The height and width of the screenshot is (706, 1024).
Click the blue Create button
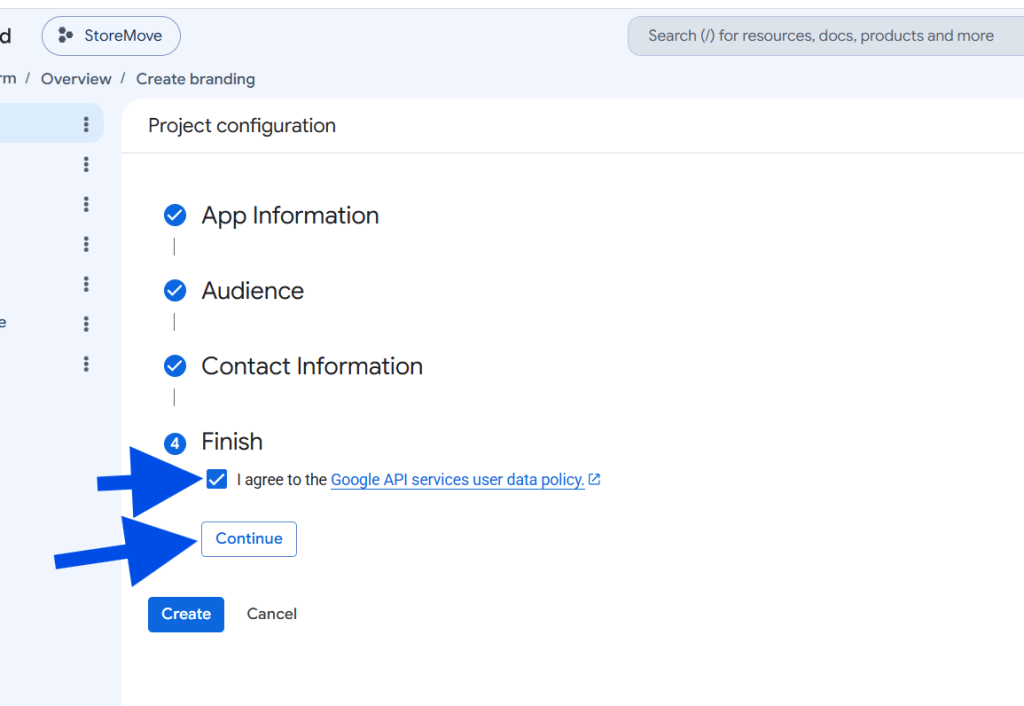pos(186,615)
